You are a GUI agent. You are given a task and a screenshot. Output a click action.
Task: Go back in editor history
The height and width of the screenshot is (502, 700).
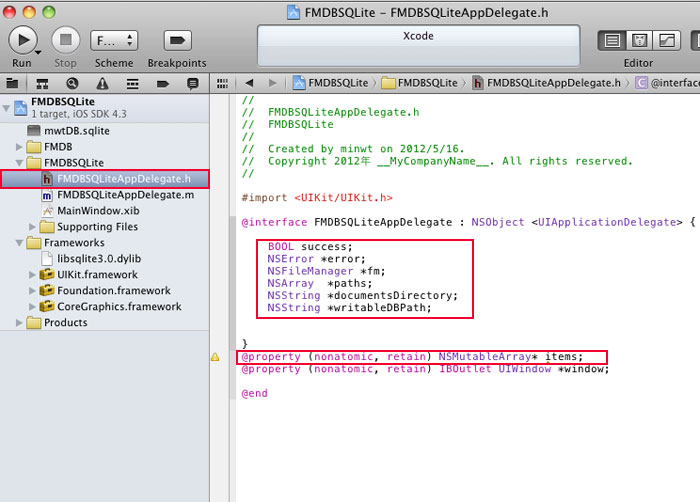[250, 83]
